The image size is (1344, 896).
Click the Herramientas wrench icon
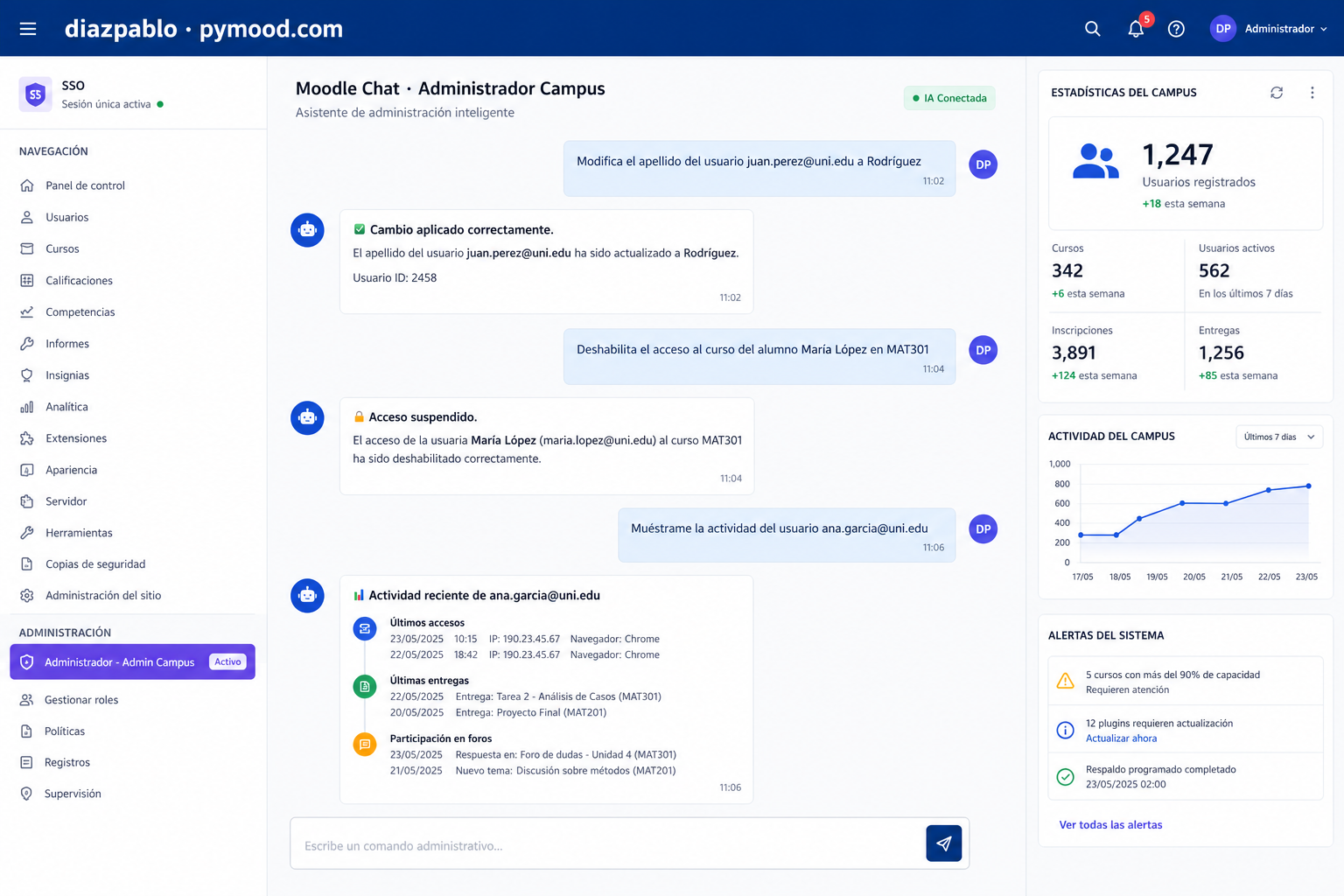pyautogui.click(x=27, y=532)
